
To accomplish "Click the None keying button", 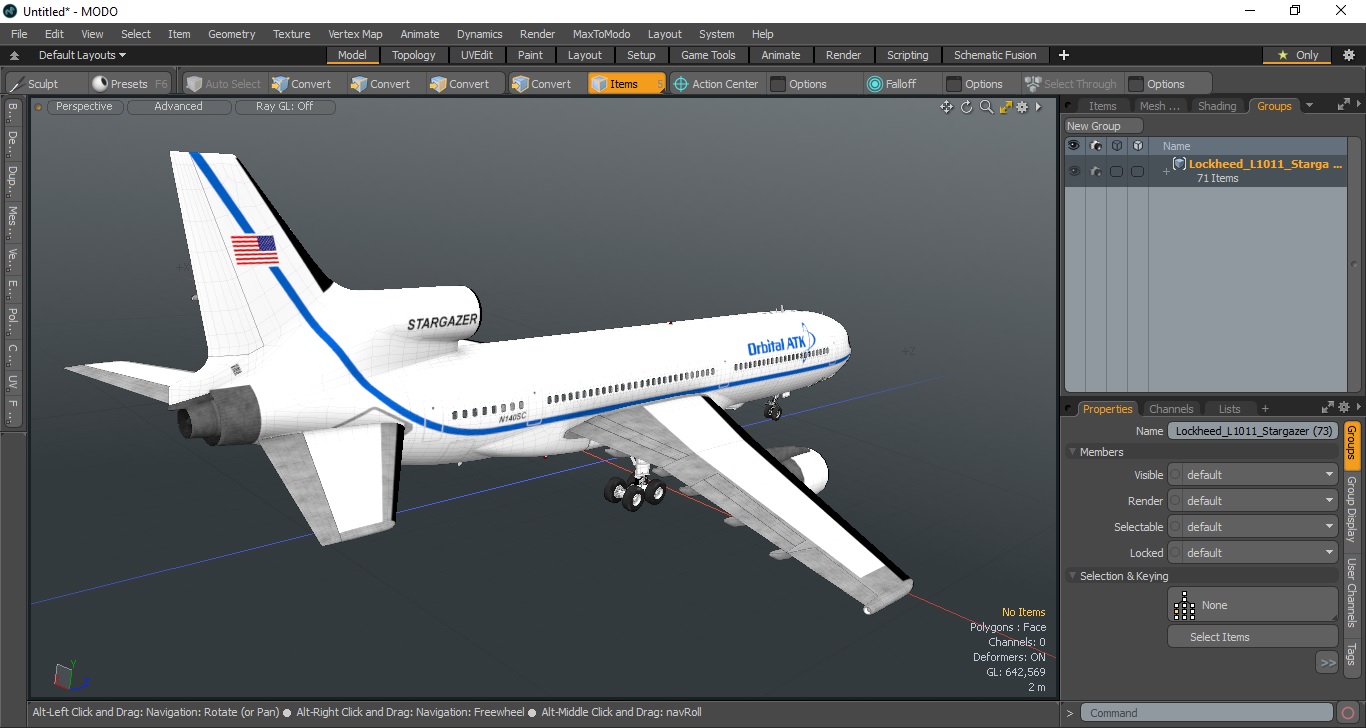I will [1252, 605].
